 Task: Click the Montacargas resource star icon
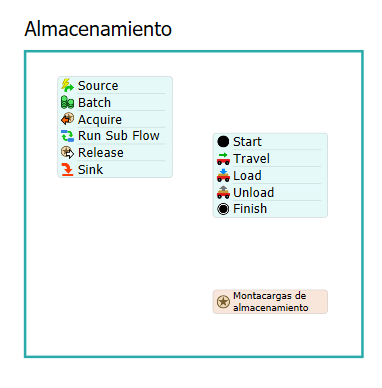coord(223,302)
